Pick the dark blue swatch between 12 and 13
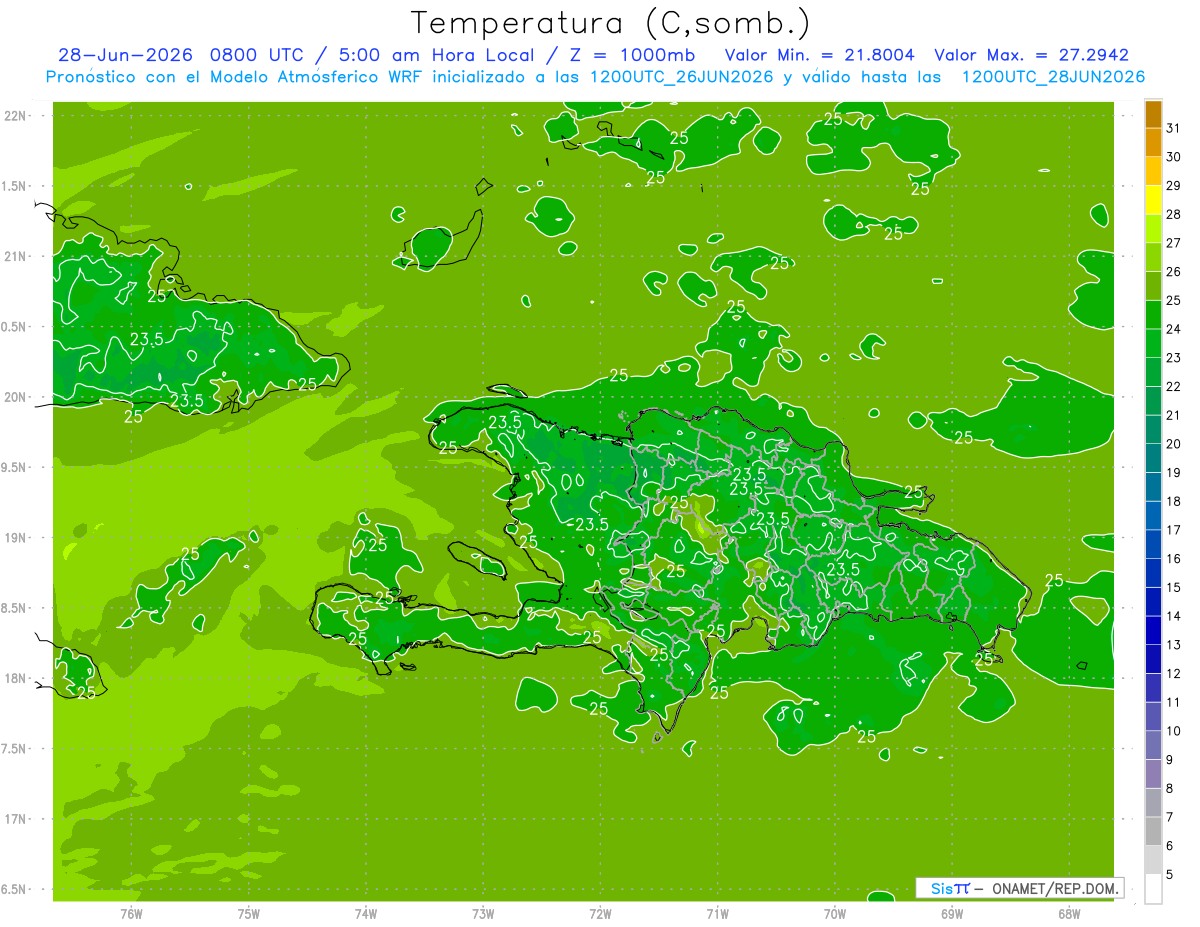Viewport: 1200px width, 927px height. [1153, 659]
